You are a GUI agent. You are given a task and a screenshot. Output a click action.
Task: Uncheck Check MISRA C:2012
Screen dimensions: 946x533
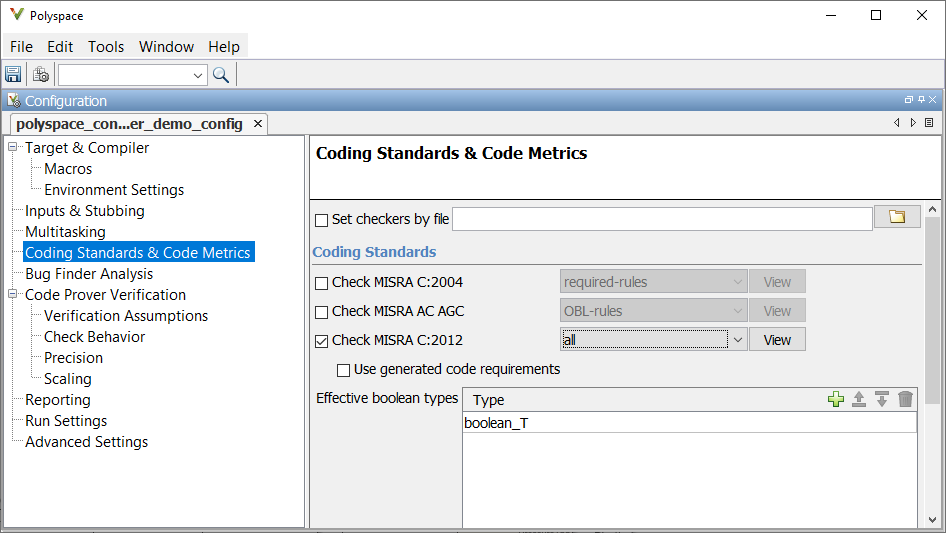coord(322,340)
